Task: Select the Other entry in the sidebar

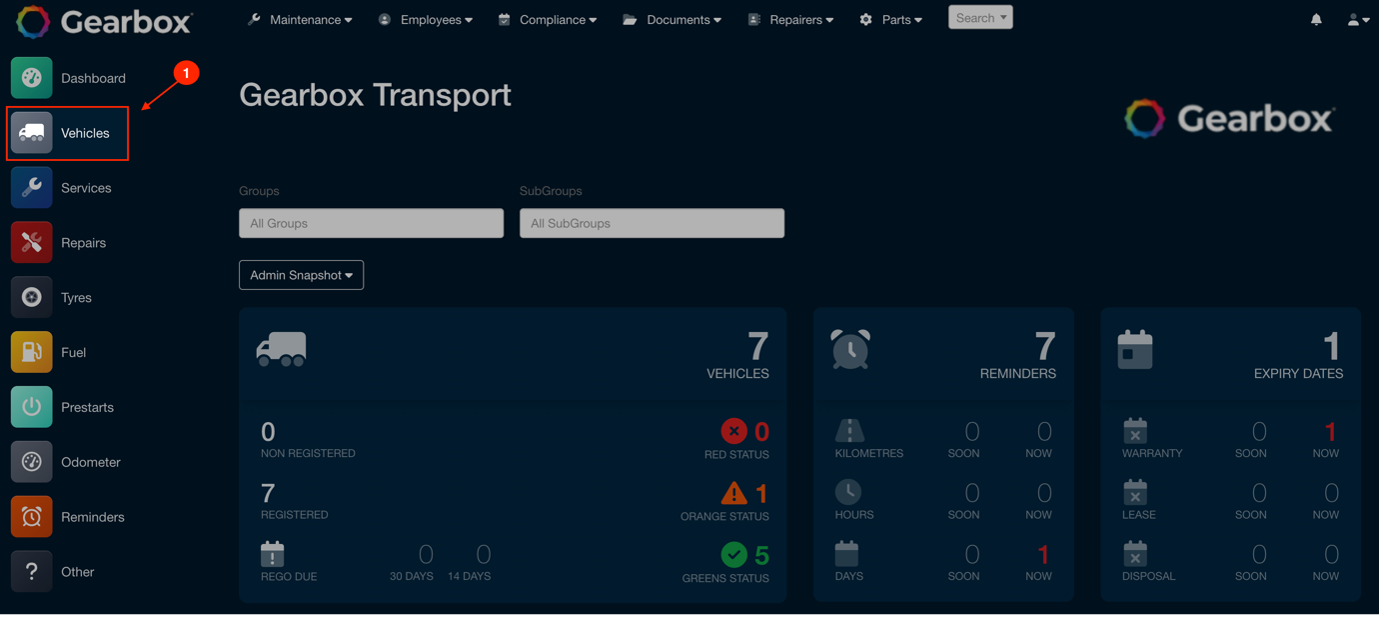Action: click(31, 571)
